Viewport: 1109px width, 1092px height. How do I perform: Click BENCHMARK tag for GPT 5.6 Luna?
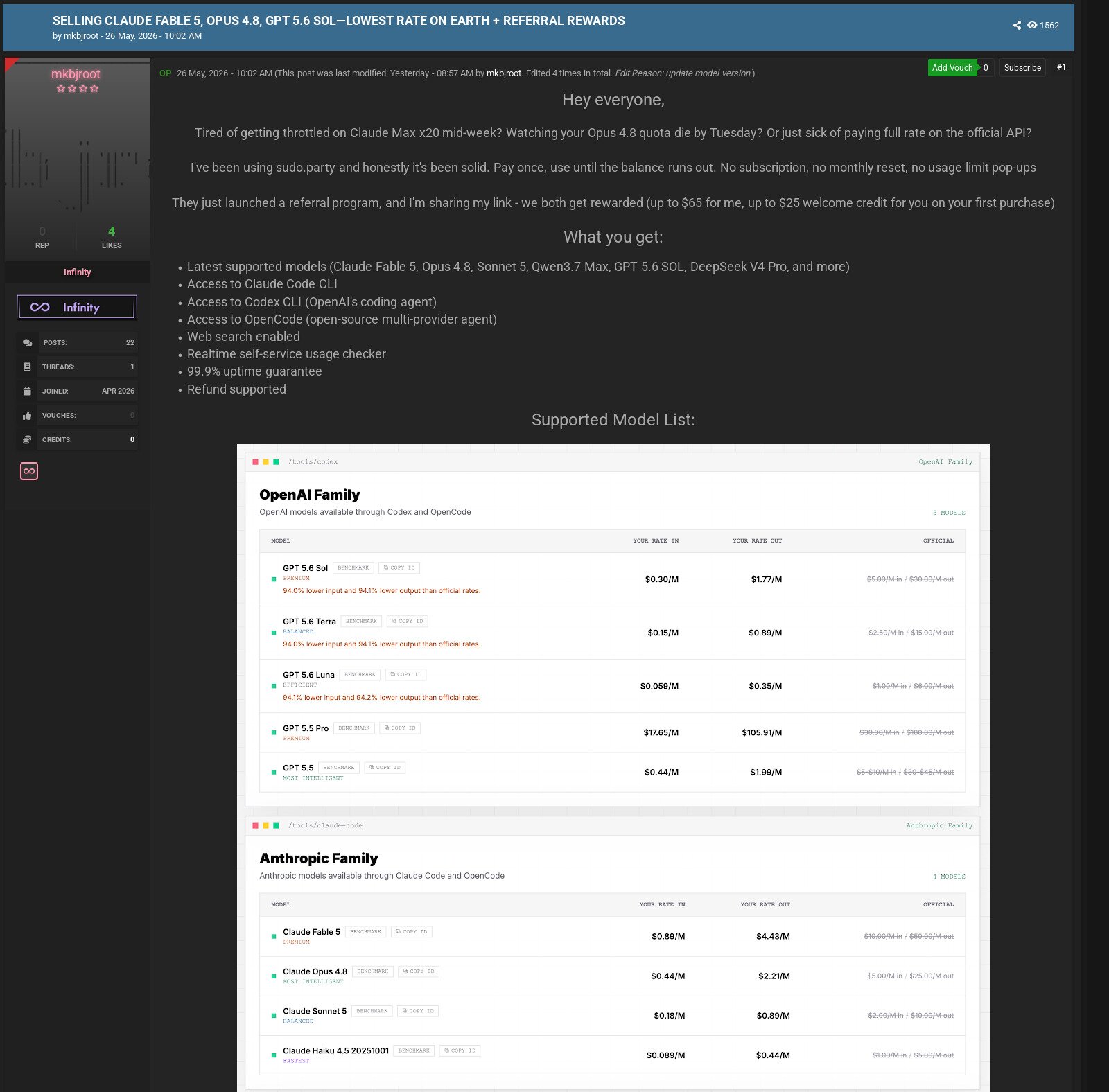coord(360,675)
